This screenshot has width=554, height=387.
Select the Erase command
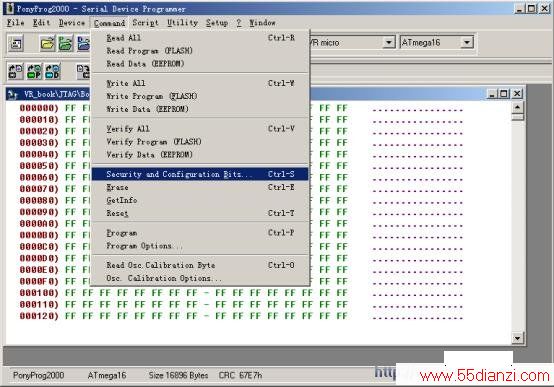pos(200,187)
